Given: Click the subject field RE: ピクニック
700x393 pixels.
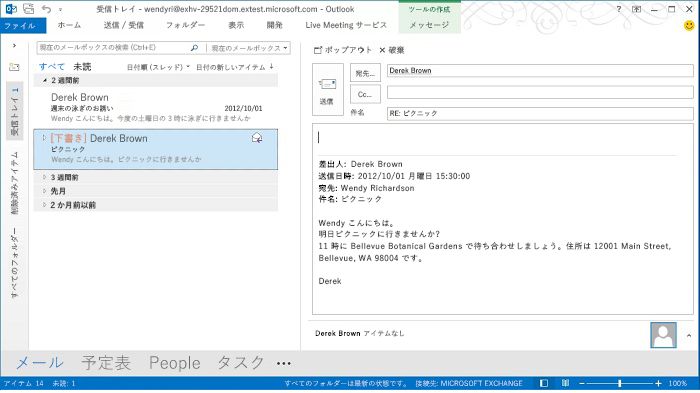Looking at the screenshot, I should tap(540, 113).
